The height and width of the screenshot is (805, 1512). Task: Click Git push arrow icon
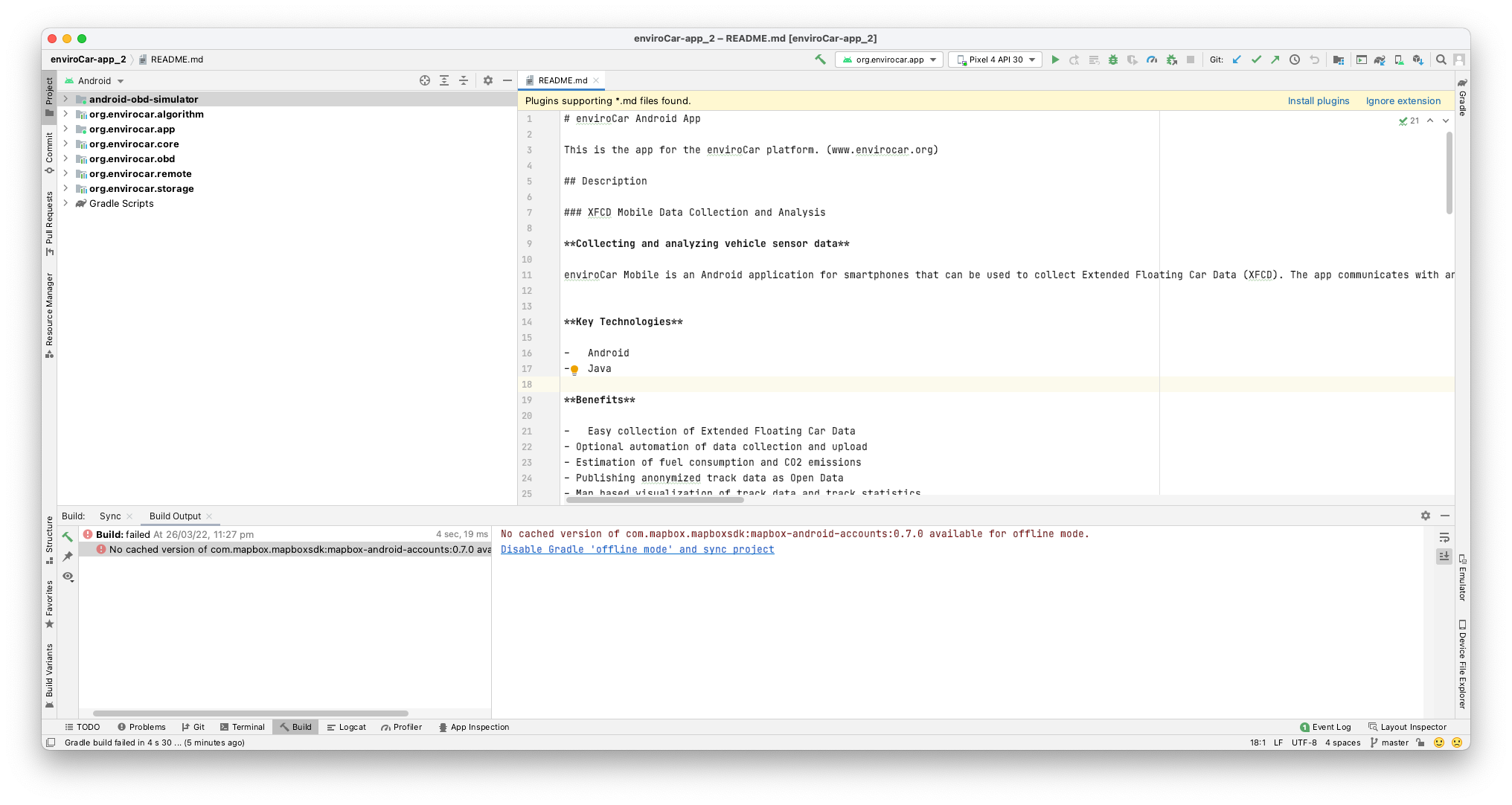click(1275, 60)
